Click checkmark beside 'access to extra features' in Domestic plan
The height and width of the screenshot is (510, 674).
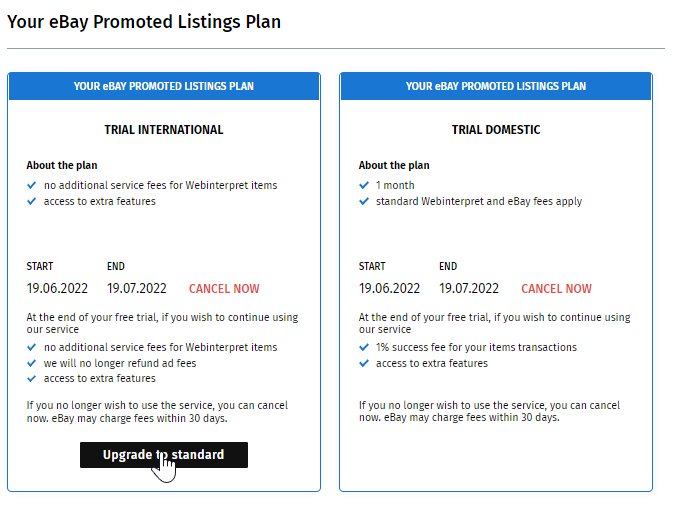click(364, 363)
